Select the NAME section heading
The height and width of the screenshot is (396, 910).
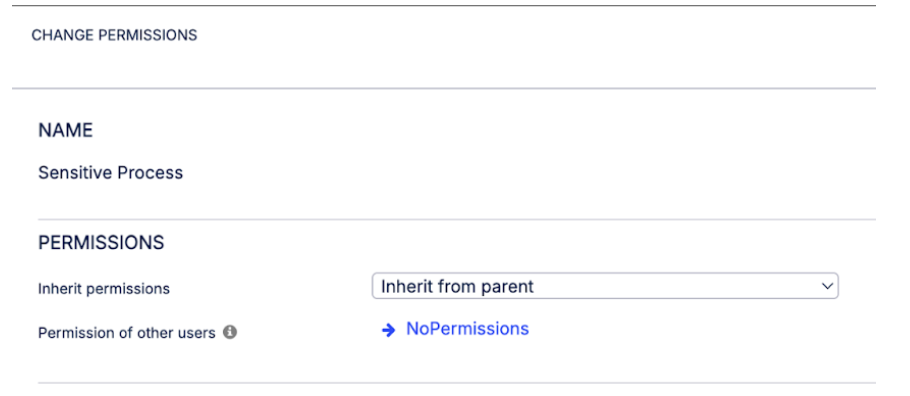(66, 130)
